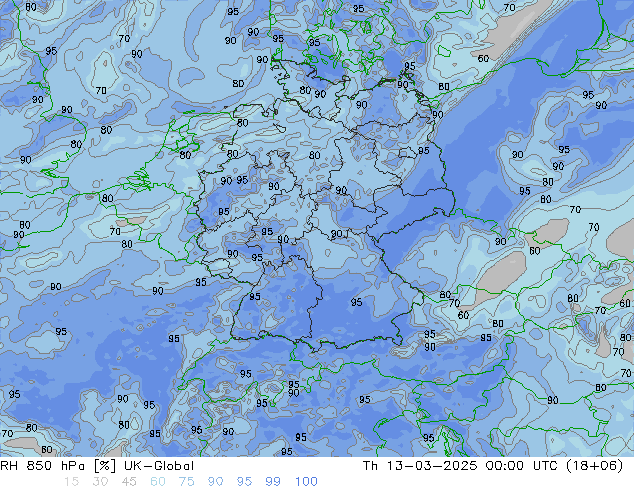Click the 'UK-Global' model name label

(159, 466)
